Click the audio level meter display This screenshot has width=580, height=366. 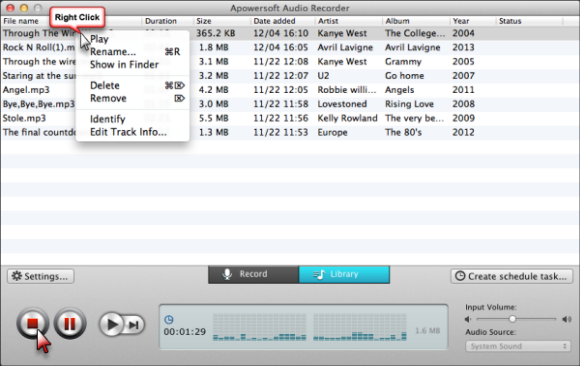coord(310,327)
